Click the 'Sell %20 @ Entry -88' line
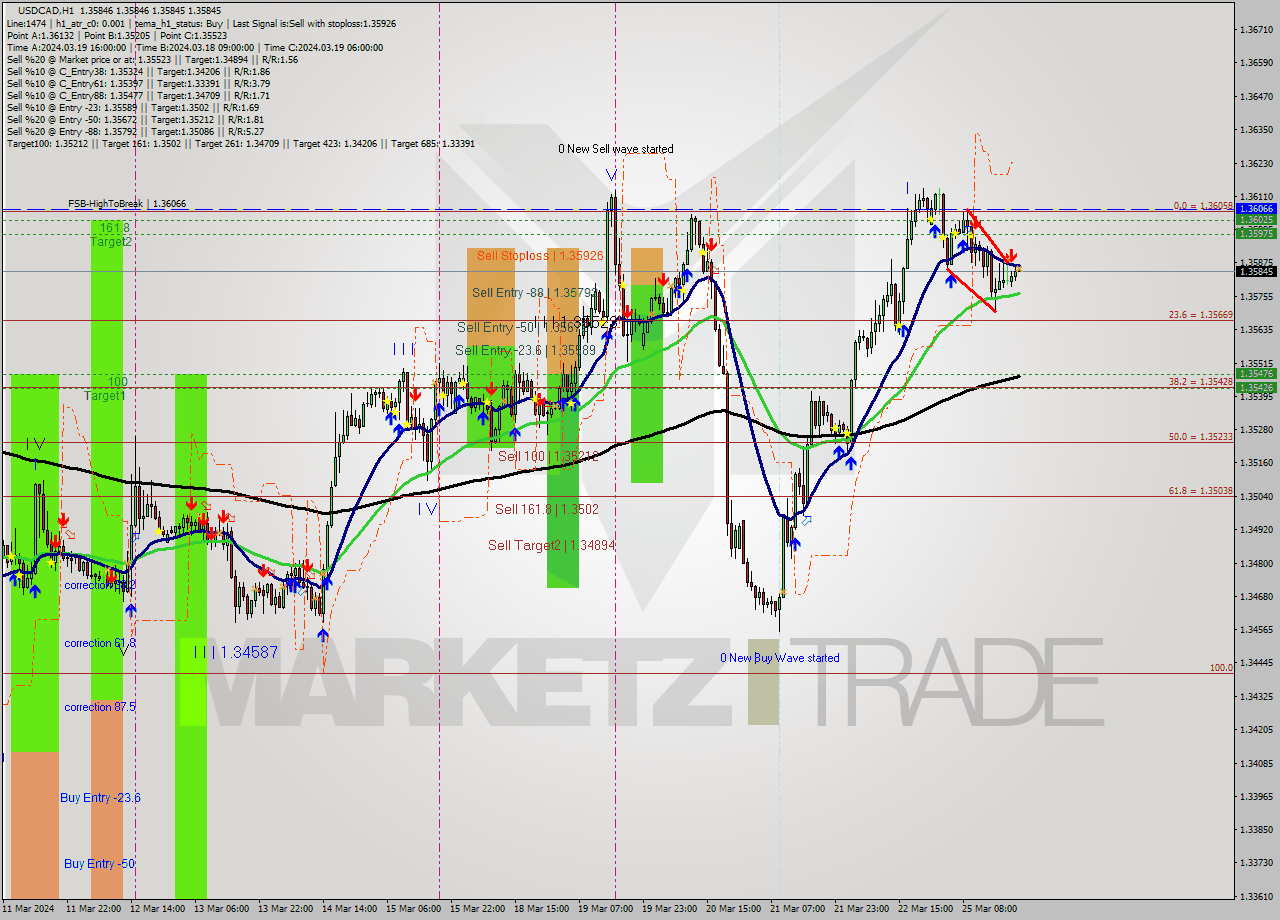The height and width of the screenshot is (920, 1280). [136, 132]
